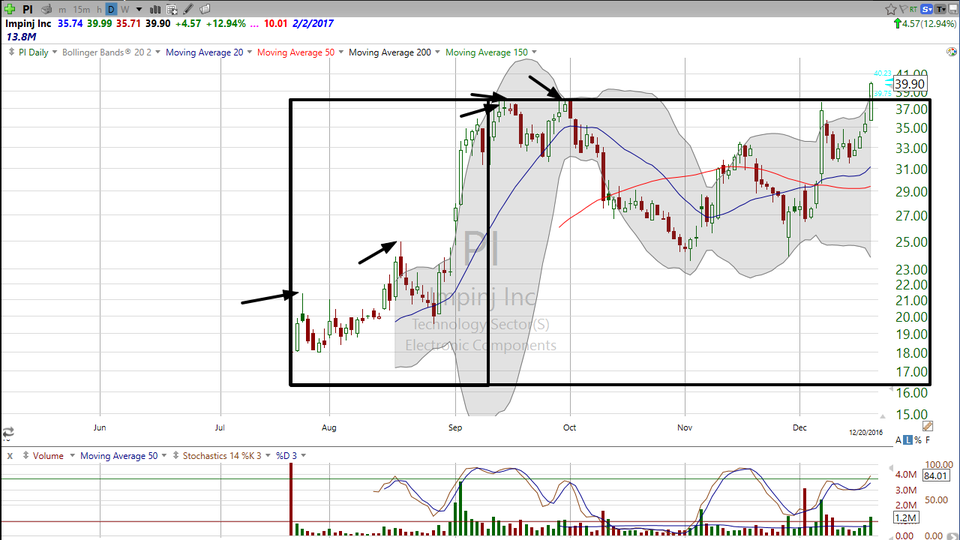Viewport: 960px width, 540px height.
Task: Open the print icon next to PI
Action: coord(46,9)
